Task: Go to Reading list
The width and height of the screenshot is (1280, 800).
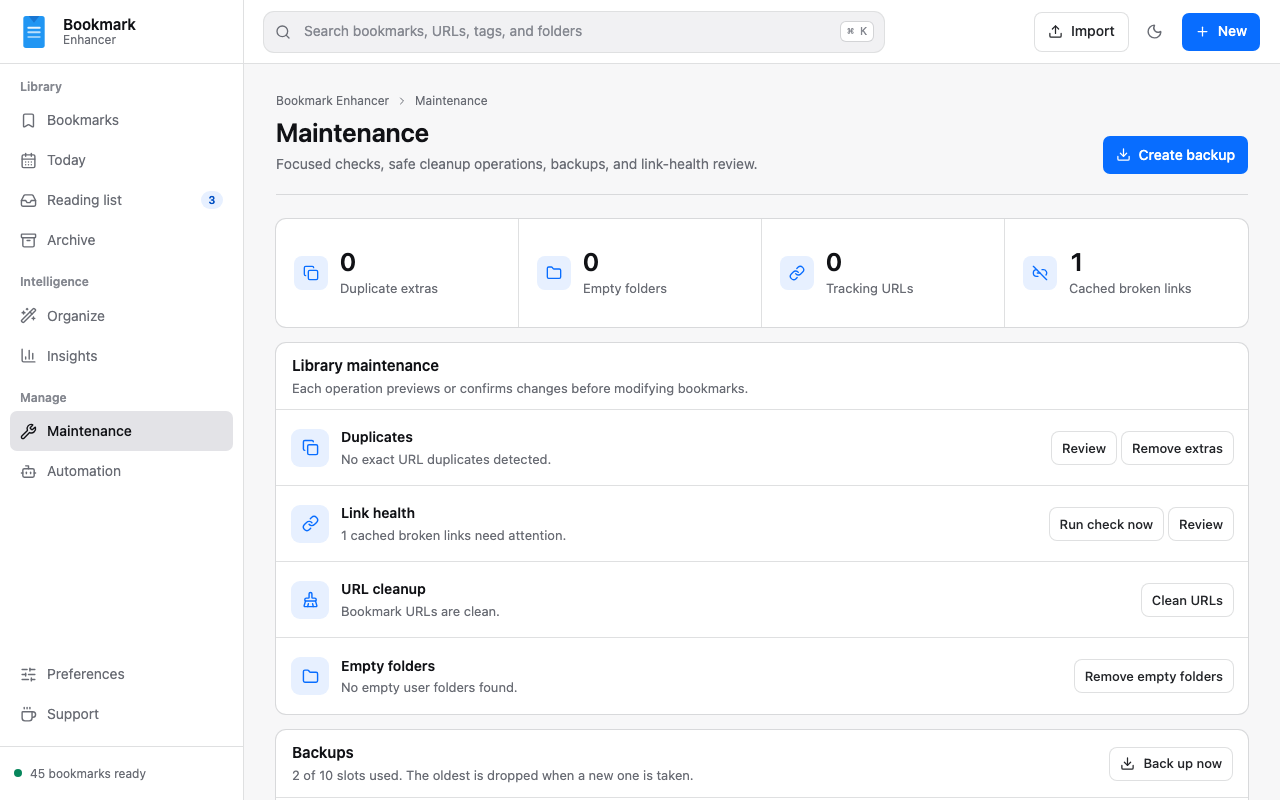Action: tap(121, 200)
